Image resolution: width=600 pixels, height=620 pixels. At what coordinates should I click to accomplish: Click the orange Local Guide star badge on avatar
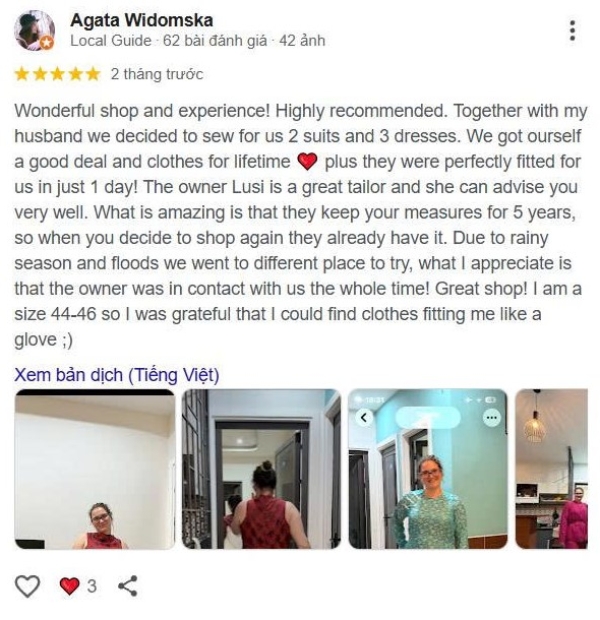click(47, 43)
